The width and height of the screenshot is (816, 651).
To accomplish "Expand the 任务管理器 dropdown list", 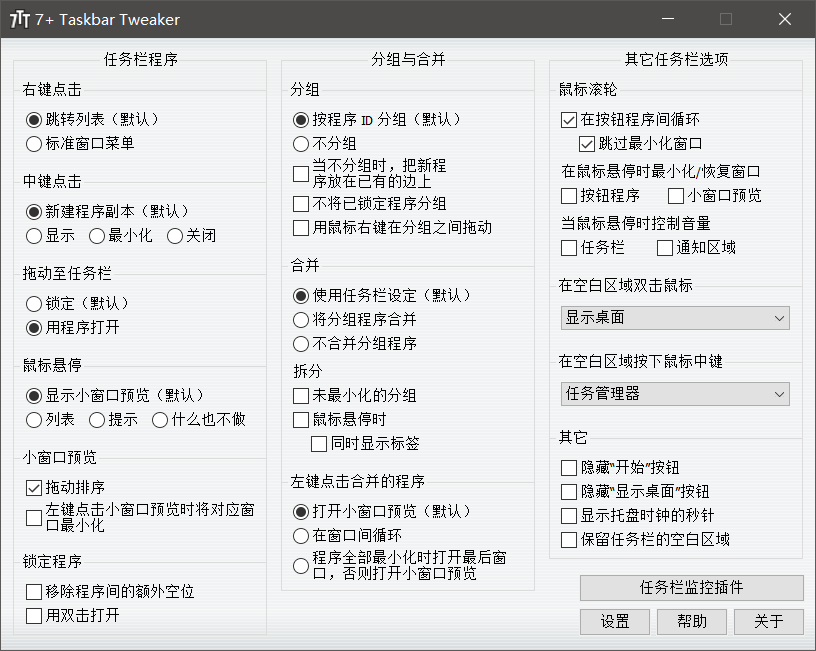I will [x=675, y=394].
